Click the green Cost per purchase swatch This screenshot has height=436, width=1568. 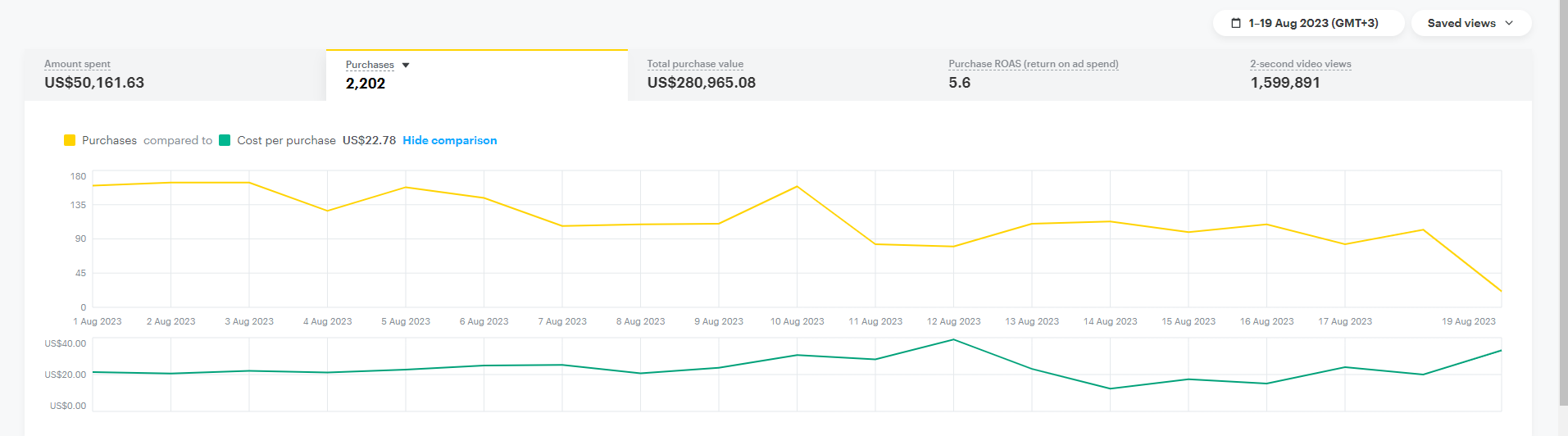click(225, 140)
